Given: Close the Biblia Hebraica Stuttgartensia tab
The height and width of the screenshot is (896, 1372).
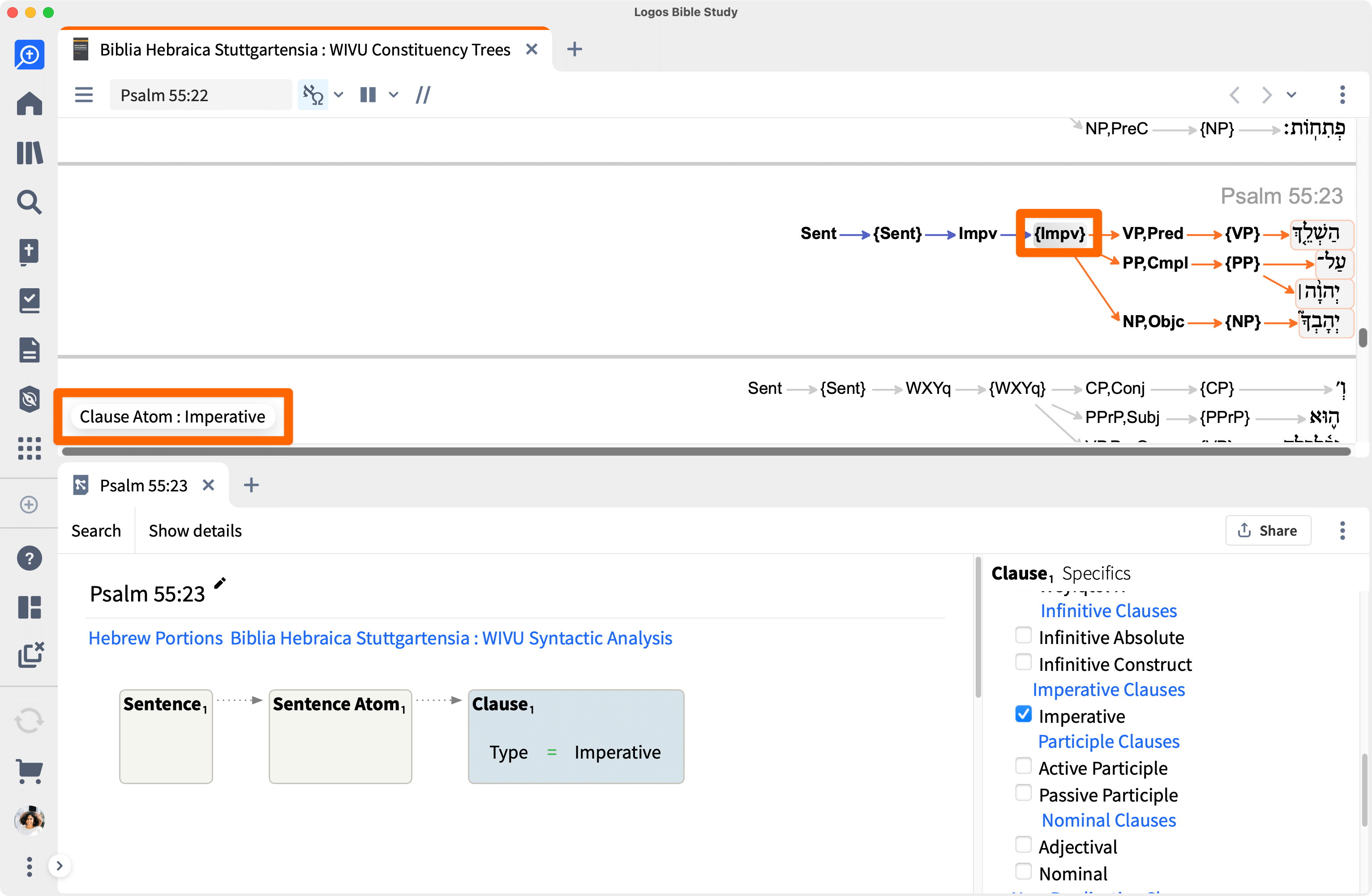Looking at the screenshot, I should [x=532, y=50].
